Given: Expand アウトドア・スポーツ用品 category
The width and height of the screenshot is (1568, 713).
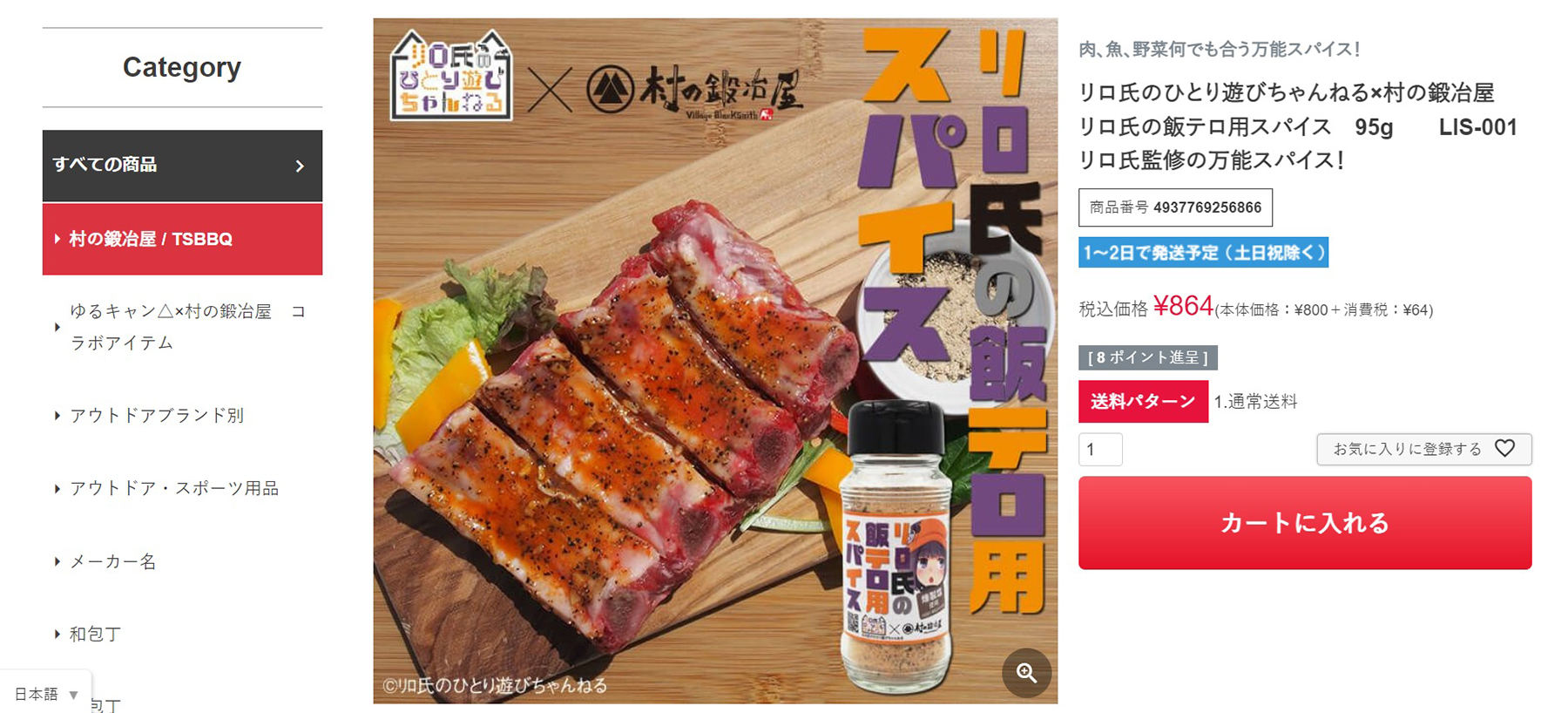Looking at the screenshot, I should pyautogui.click(x=174, y=488).
